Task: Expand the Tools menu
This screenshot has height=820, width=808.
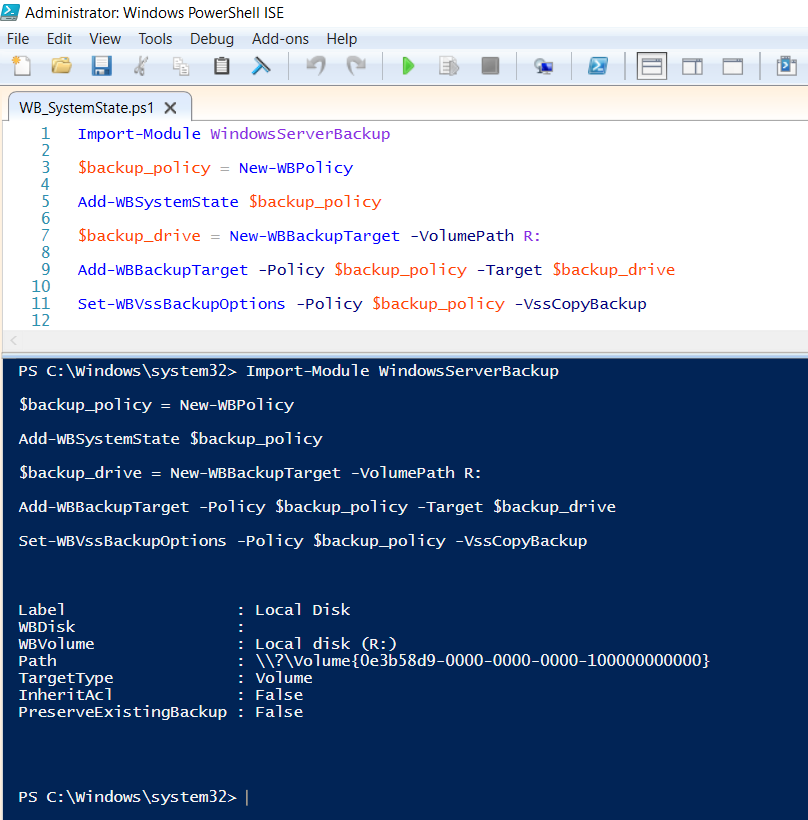Action: (x=155, y=39)
